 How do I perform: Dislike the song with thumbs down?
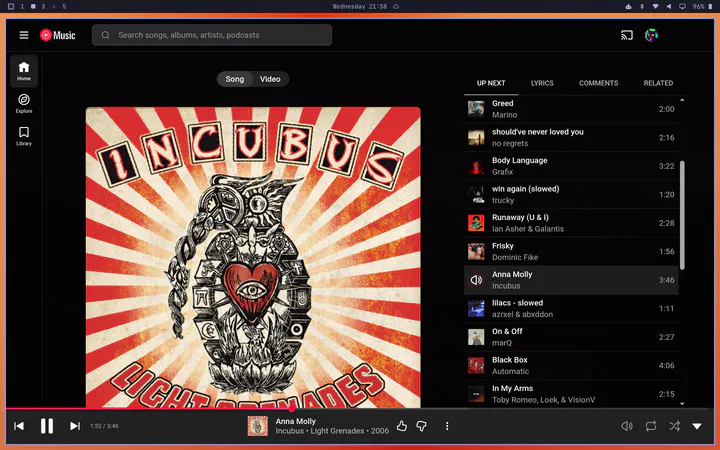pos(422,426)
